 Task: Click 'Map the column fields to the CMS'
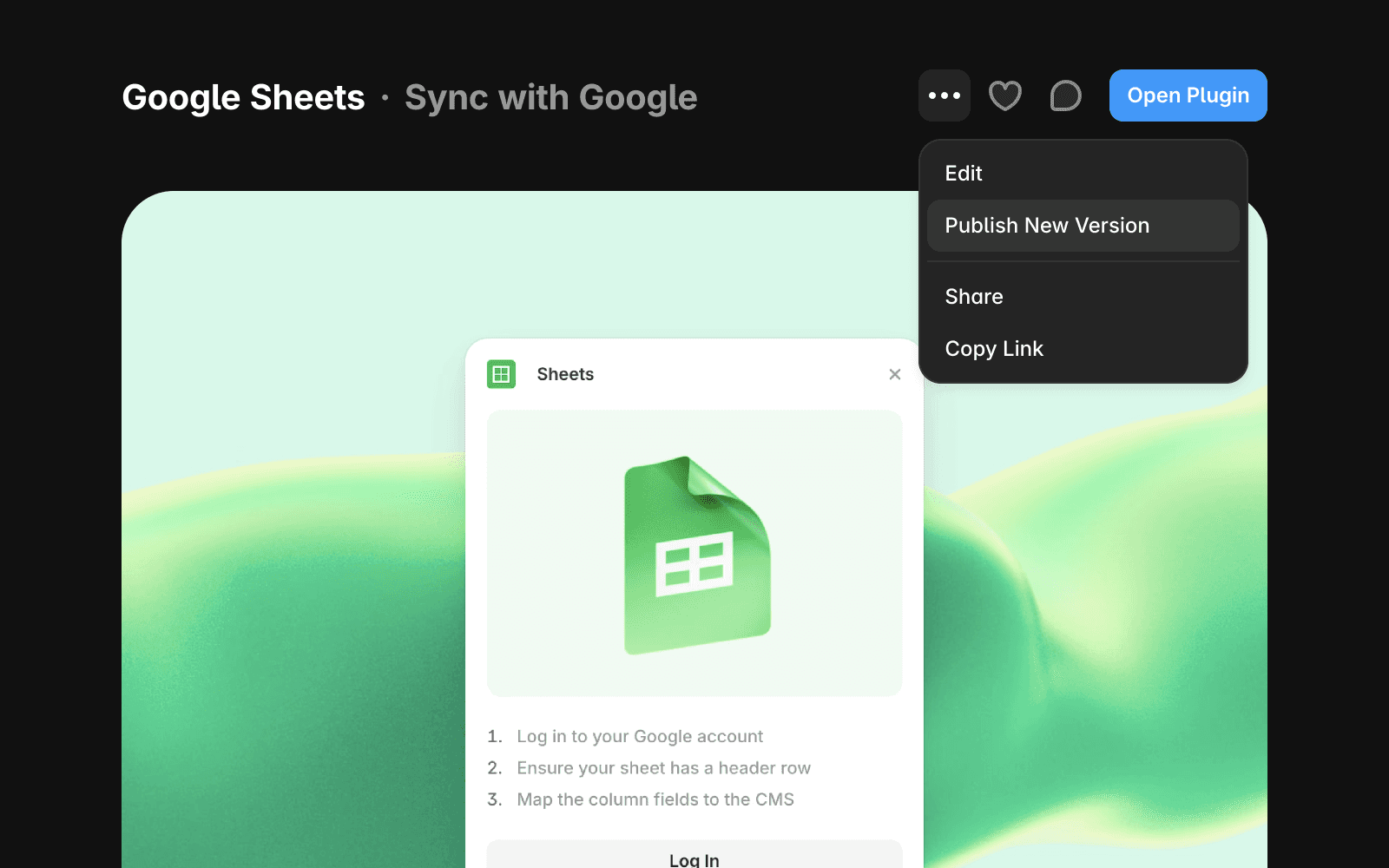pos(655,799)
